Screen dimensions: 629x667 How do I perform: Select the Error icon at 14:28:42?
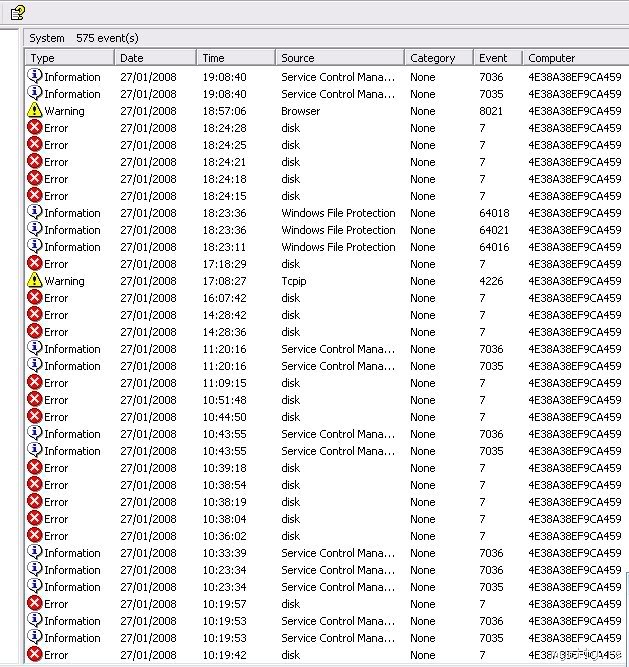coord(34,314)
